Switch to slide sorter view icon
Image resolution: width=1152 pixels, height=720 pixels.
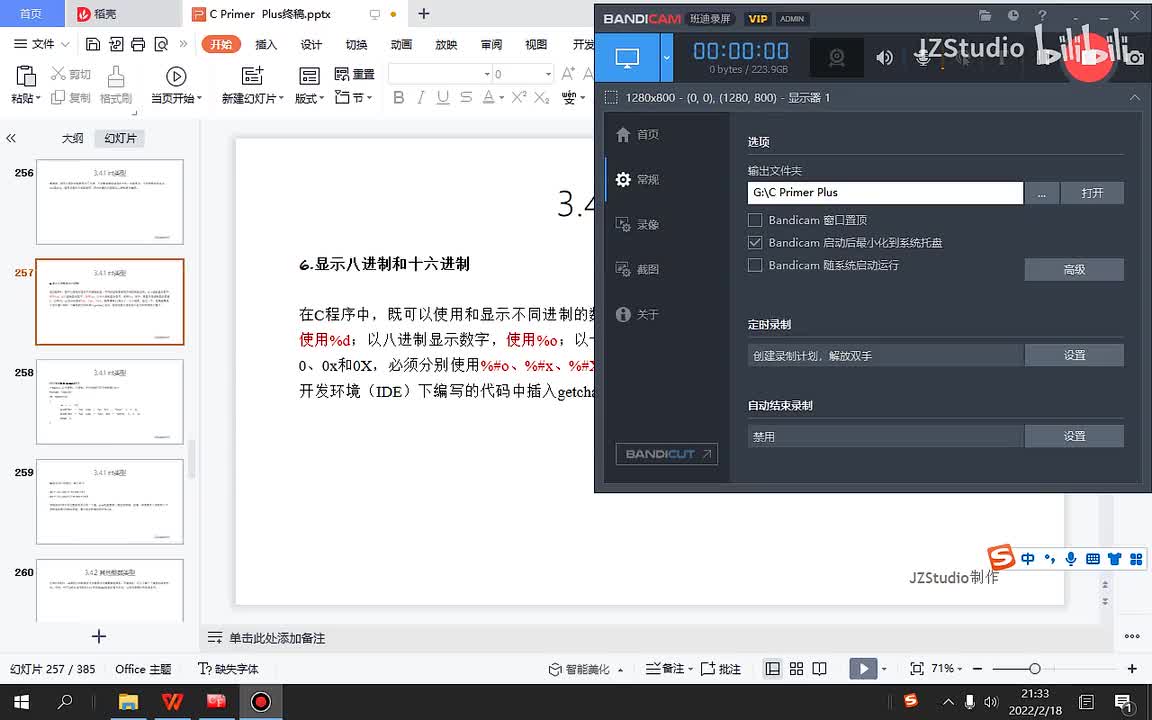[796, 669]
